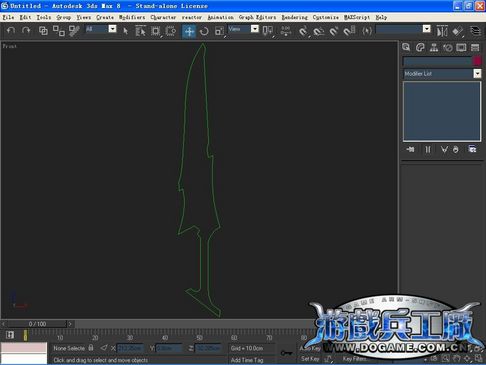Image resolution: width=486 pixels, height=365 pixels.
Task: Expand the Named Selection Sets dropdown
Action: point(427,29)
